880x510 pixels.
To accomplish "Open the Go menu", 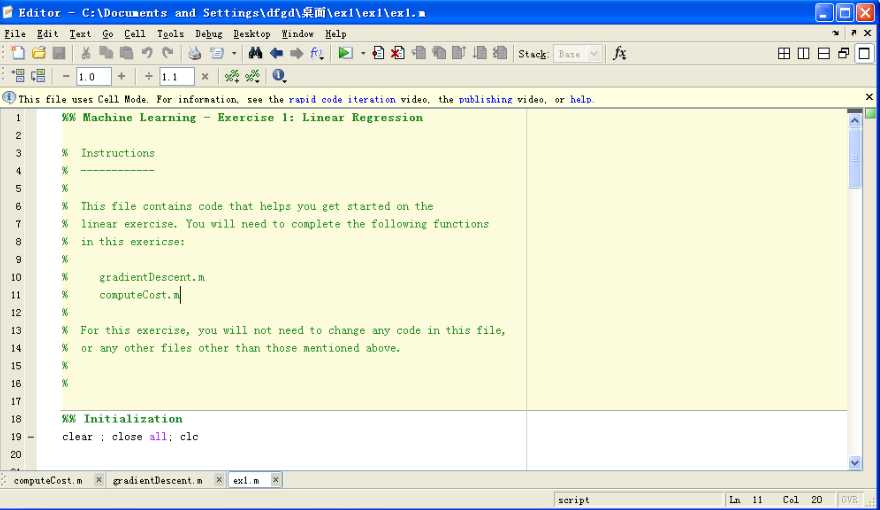I will tap(108, 34).
